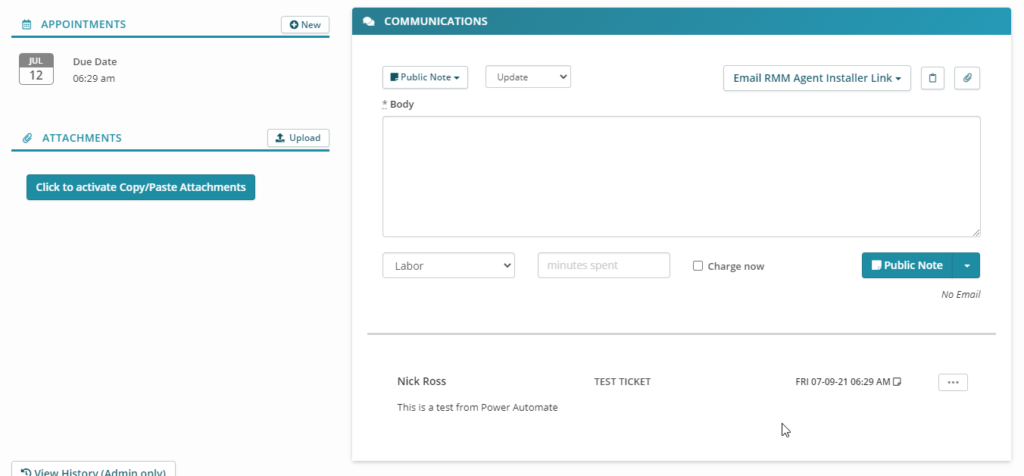Click the clipboard icon button
1024x476 pixels.
click(932, 78)
